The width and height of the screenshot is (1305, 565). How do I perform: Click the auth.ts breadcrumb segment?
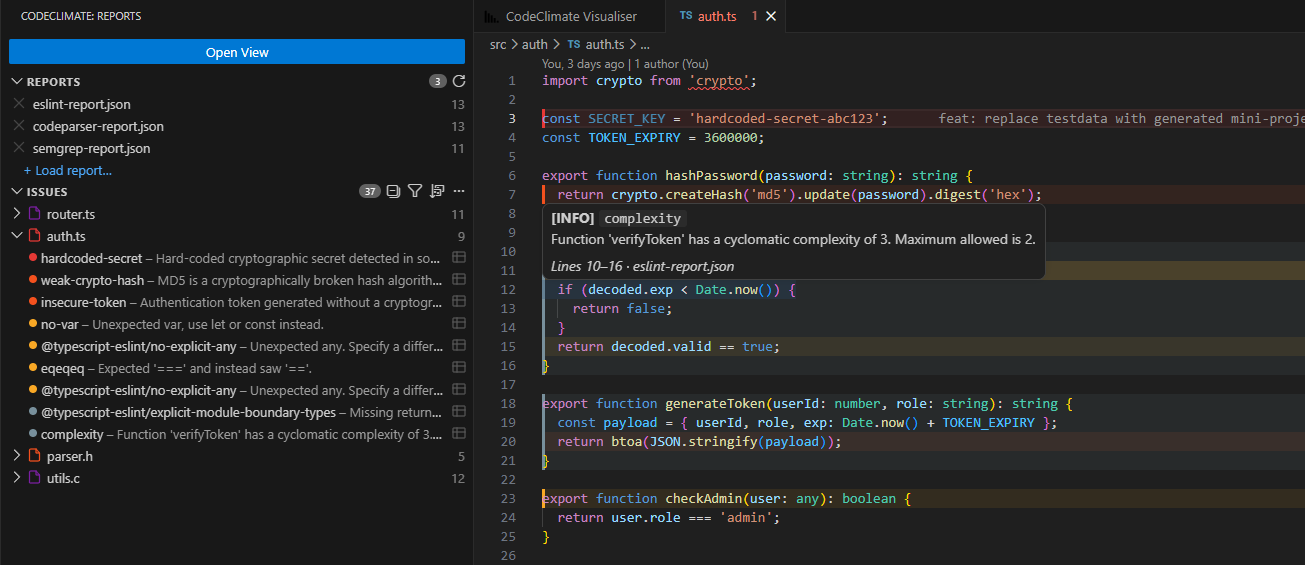(x=605, y=44)
